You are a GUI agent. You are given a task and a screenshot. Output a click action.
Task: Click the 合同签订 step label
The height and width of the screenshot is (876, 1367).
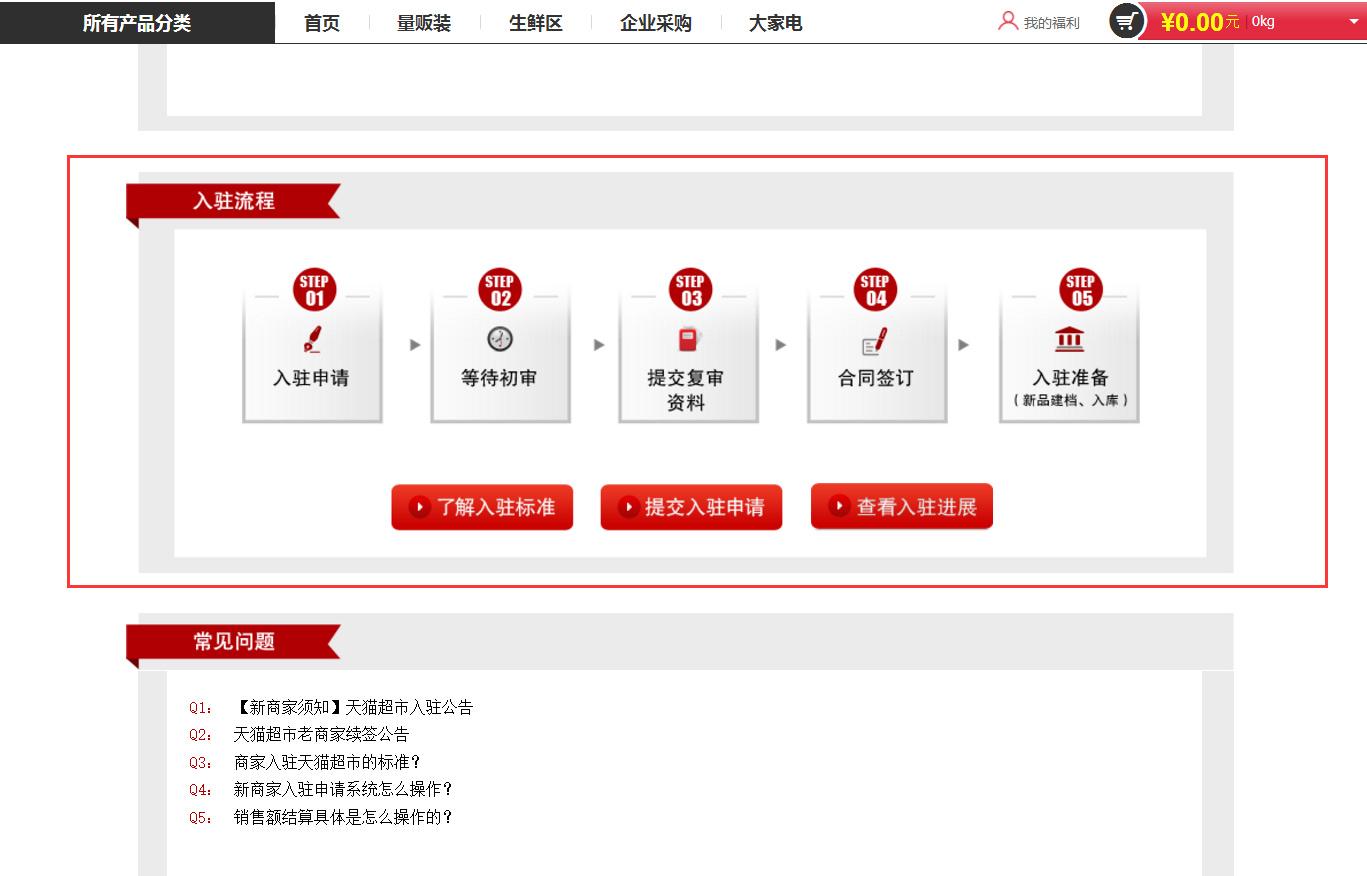[876, 378]
